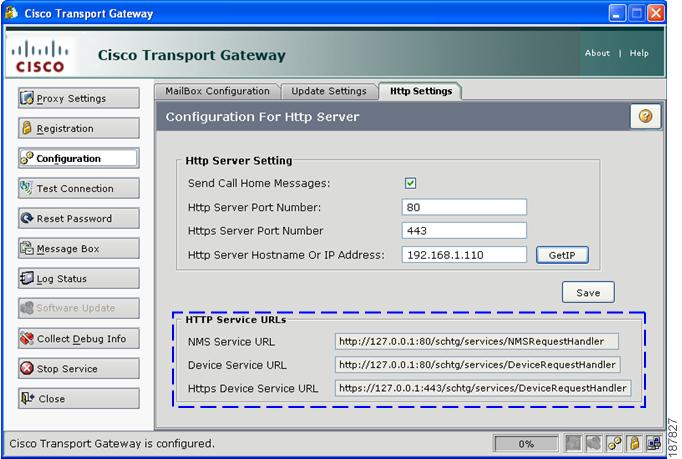Click the title bar application icon
Viewport: 682px width, 459px height.
point(12,13)
